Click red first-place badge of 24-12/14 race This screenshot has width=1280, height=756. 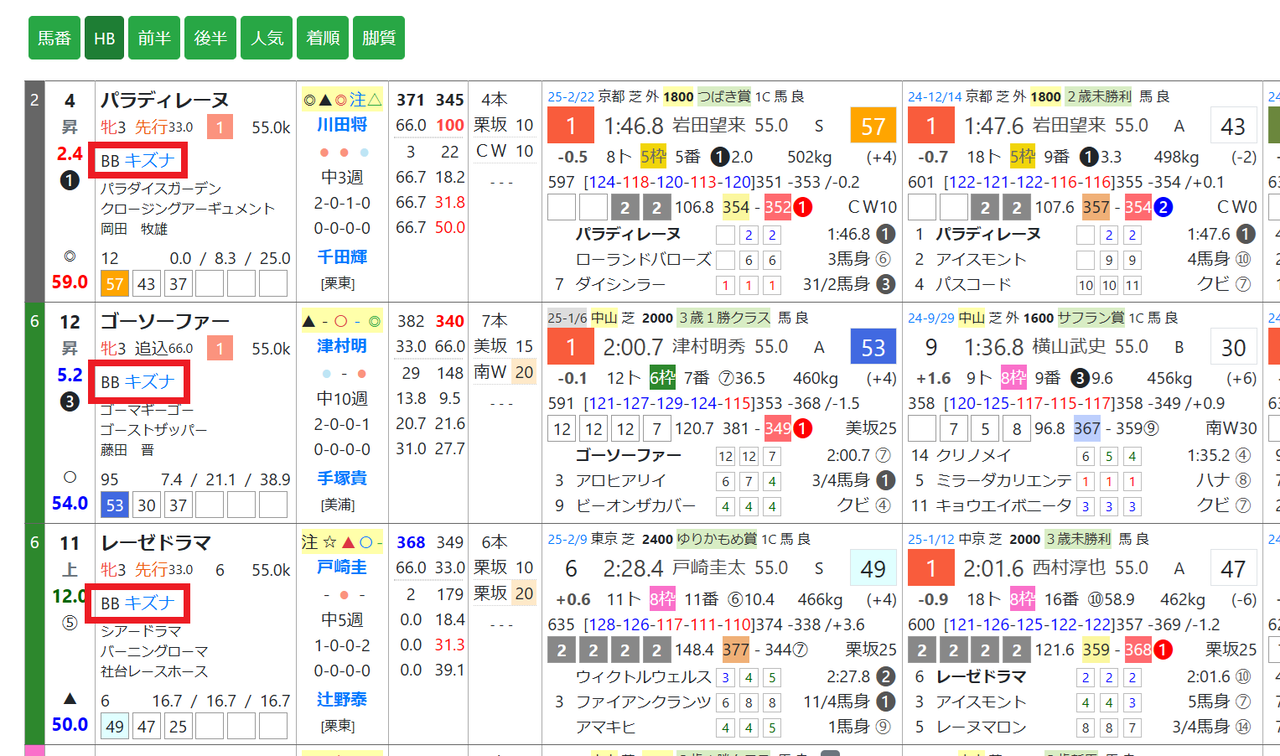(x=932, y=126)
